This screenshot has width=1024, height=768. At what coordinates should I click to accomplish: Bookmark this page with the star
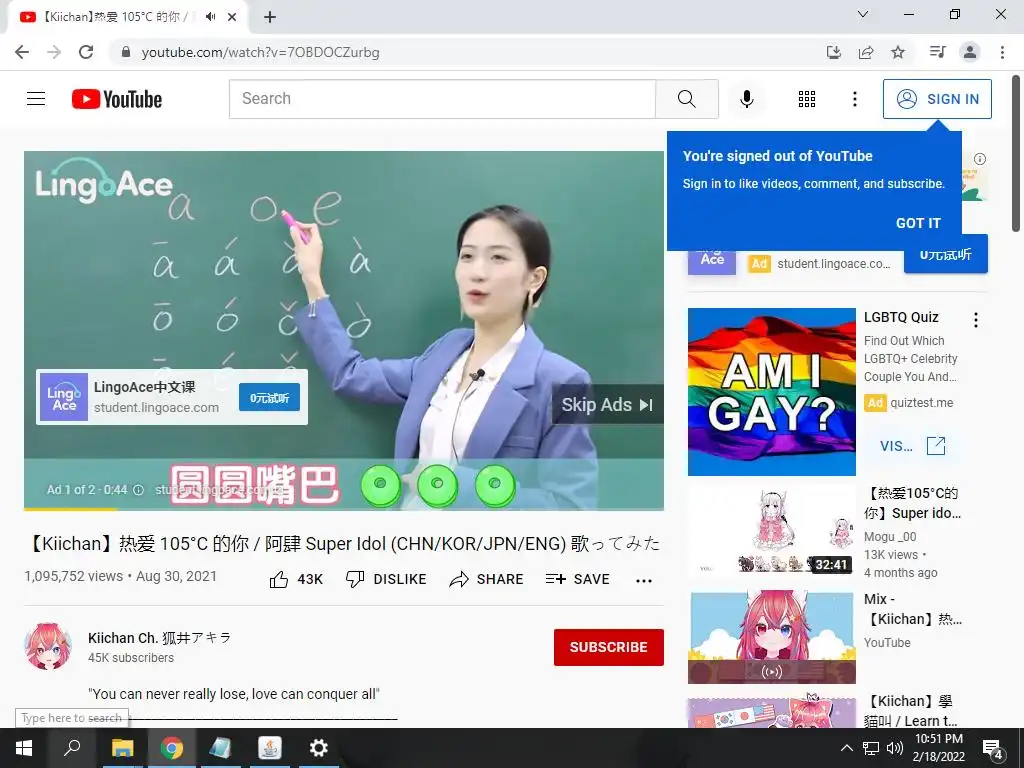coord(898,52)
